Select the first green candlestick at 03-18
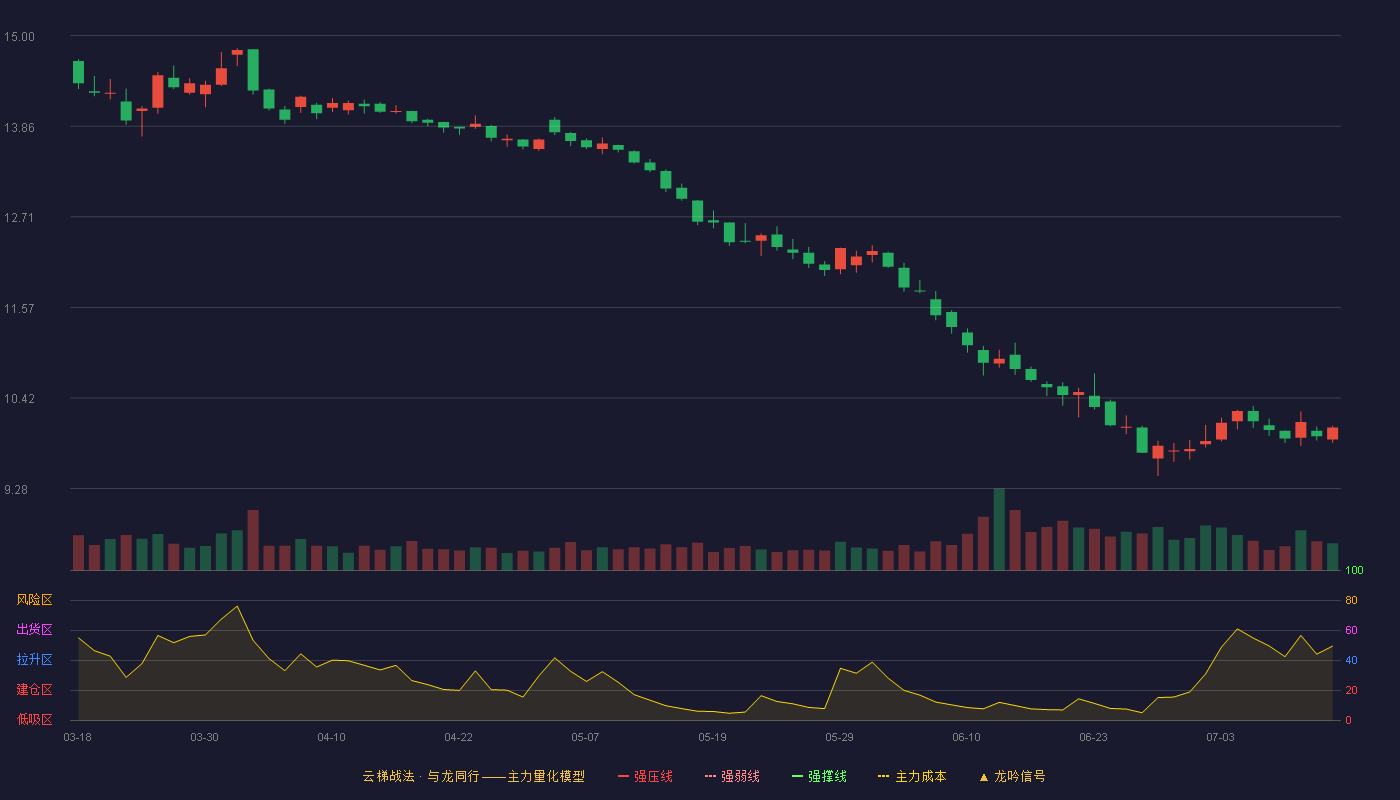Screen dimensions: 1400x800 (78, 72)
